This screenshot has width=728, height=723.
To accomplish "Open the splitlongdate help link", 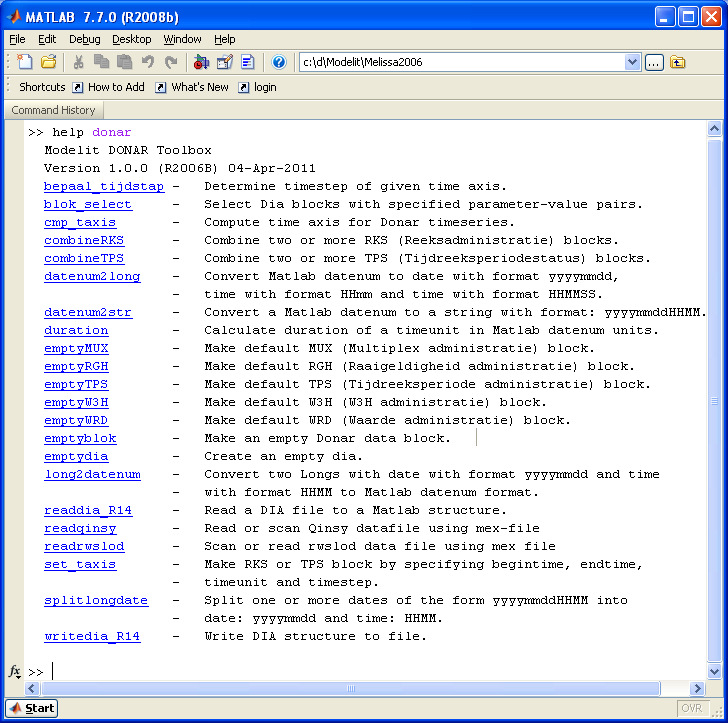I will tap(96, 600).
